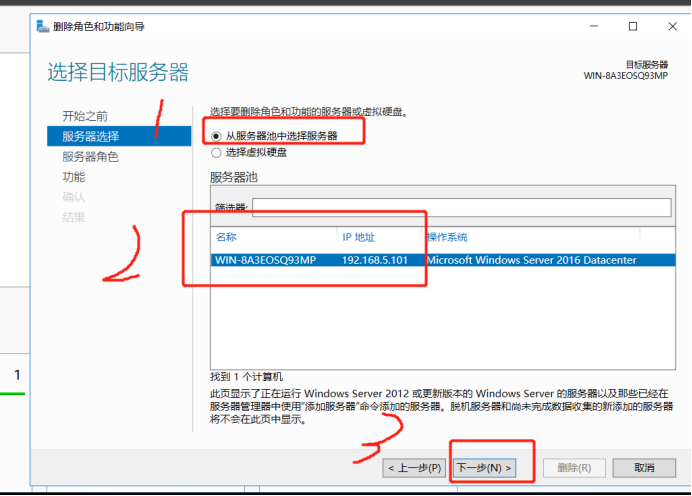Screen dimensions: 692x496
Task: Maximize the wizard window
Action: 633,26
